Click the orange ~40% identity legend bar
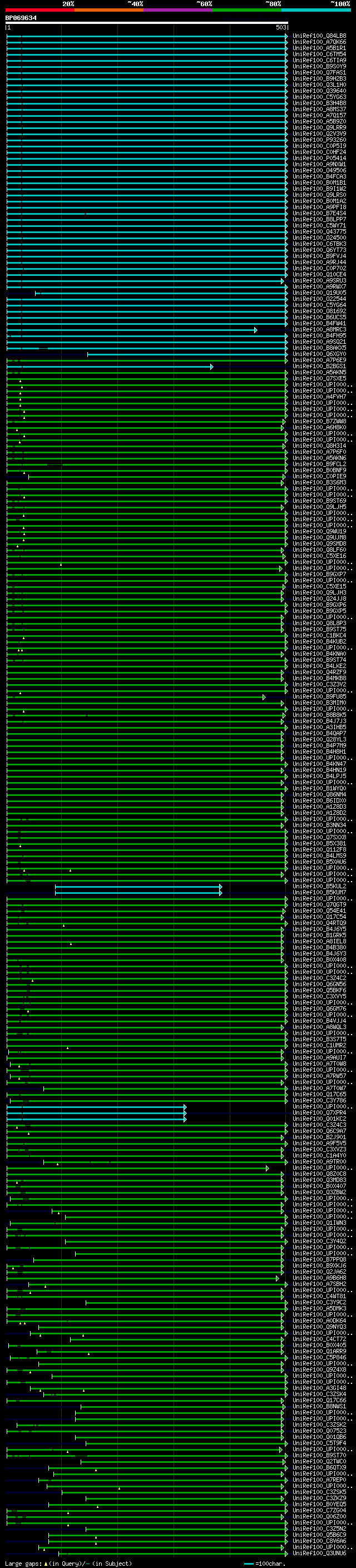Viewport: 356px width, 1568px height. (x=109, y=10)
